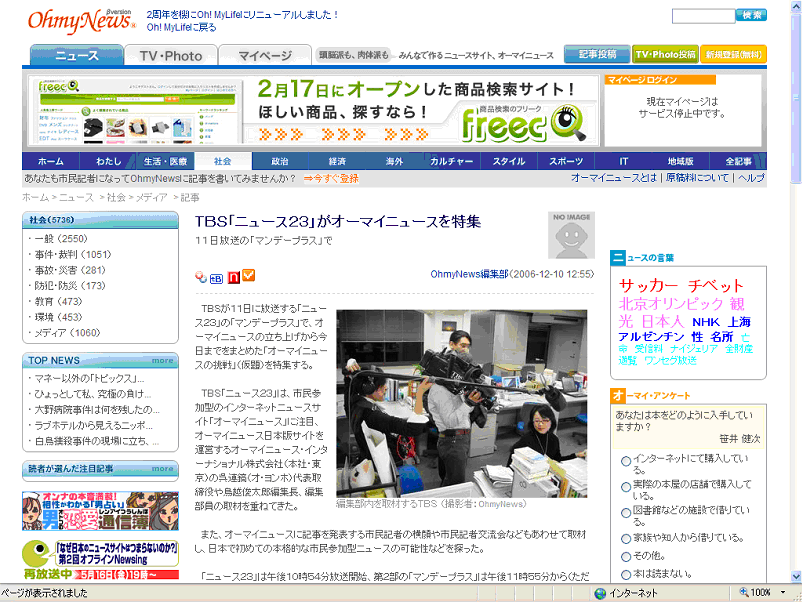The height and width of the screenshot is (602, 802).
Task: Open the 事故·災害 (281) category
Action: [70, 270]
